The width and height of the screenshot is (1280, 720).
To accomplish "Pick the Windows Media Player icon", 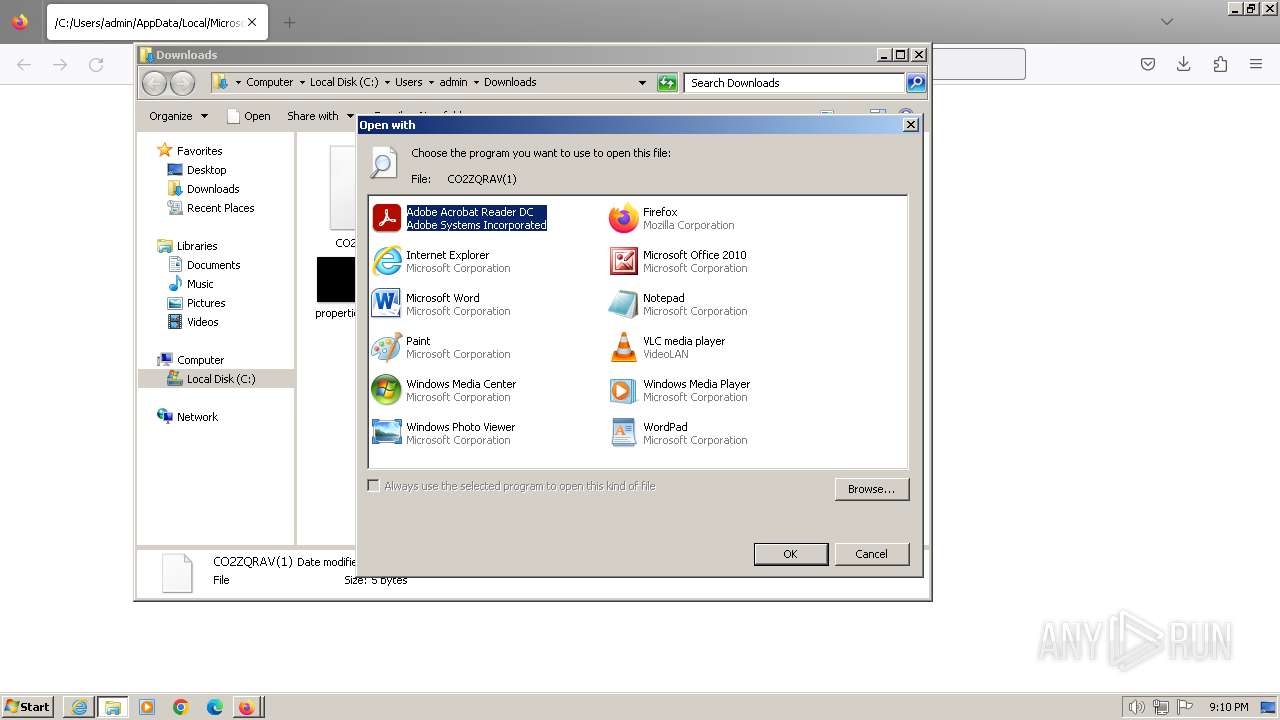I will tap(623, 390).
